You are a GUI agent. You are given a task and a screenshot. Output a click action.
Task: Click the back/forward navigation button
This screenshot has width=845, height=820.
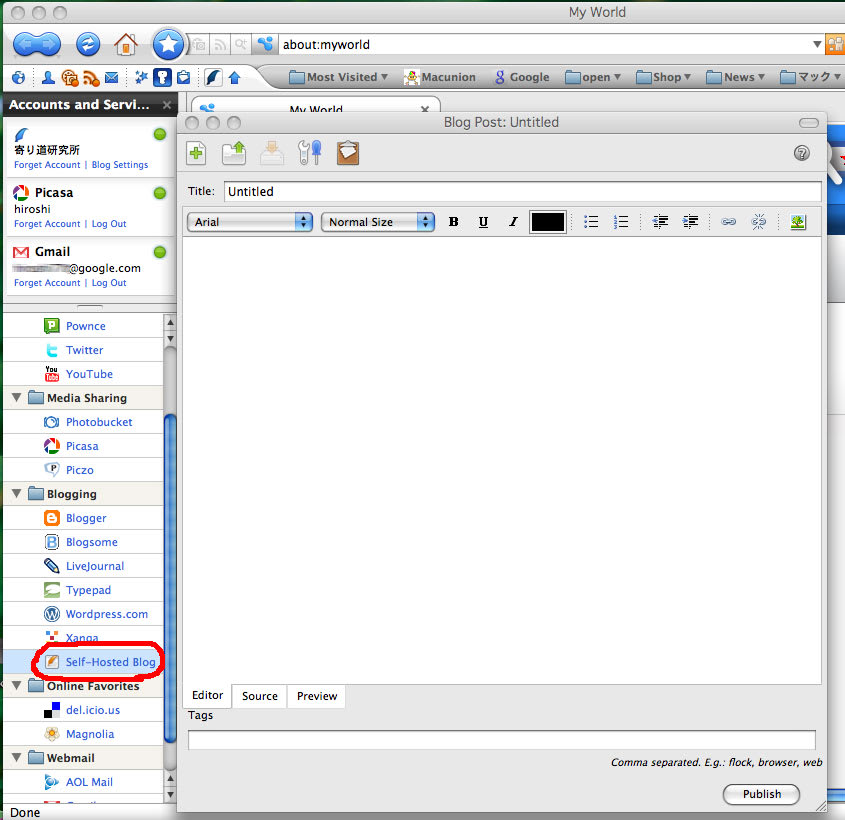tap(37, 44)
